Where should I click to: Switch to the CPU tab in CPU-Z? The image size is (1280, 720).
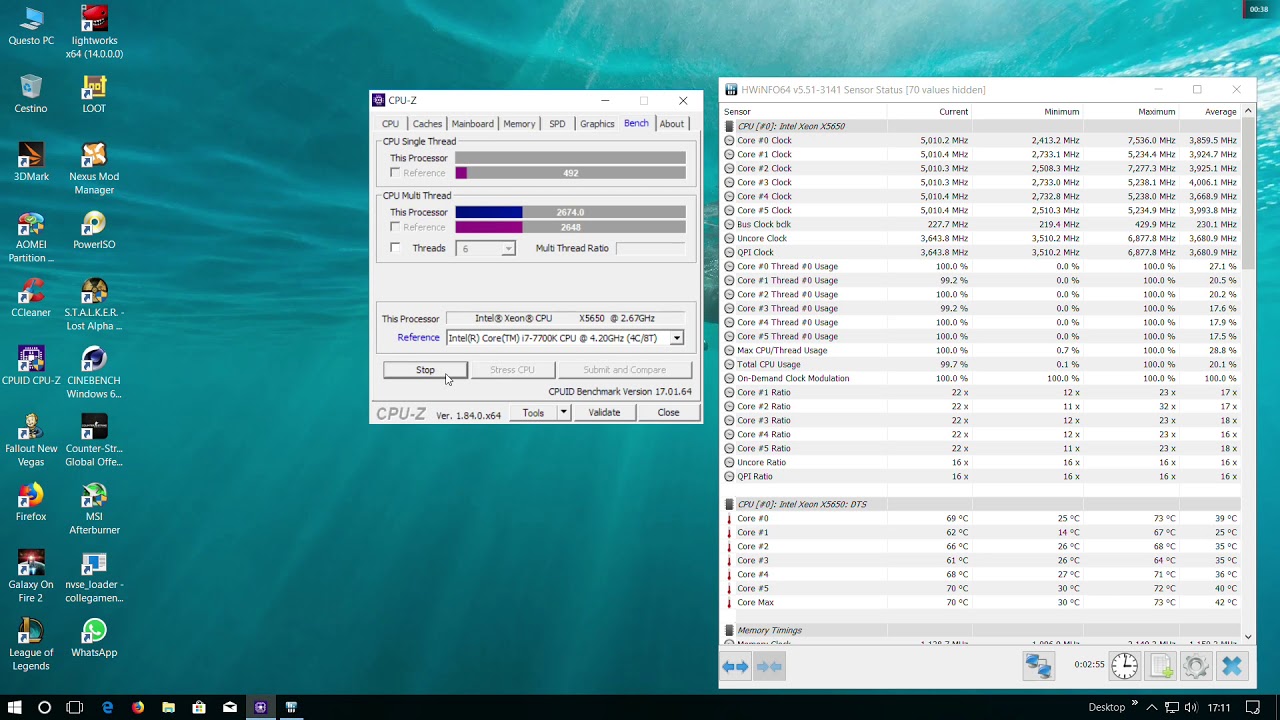(x=390, y=124)
